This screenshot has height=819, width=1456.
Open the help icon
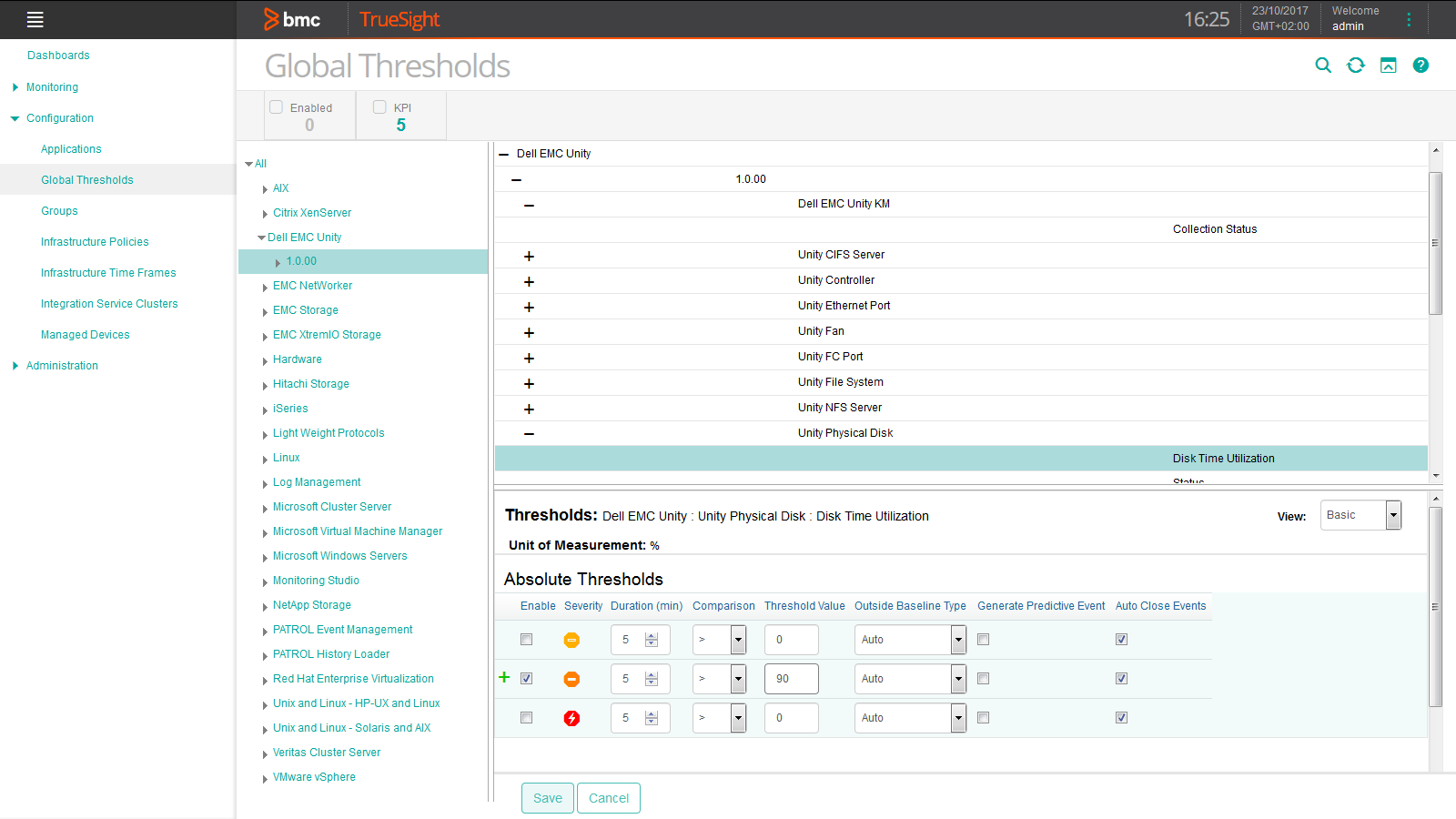pyautogui.click(x=1421, y=65)
